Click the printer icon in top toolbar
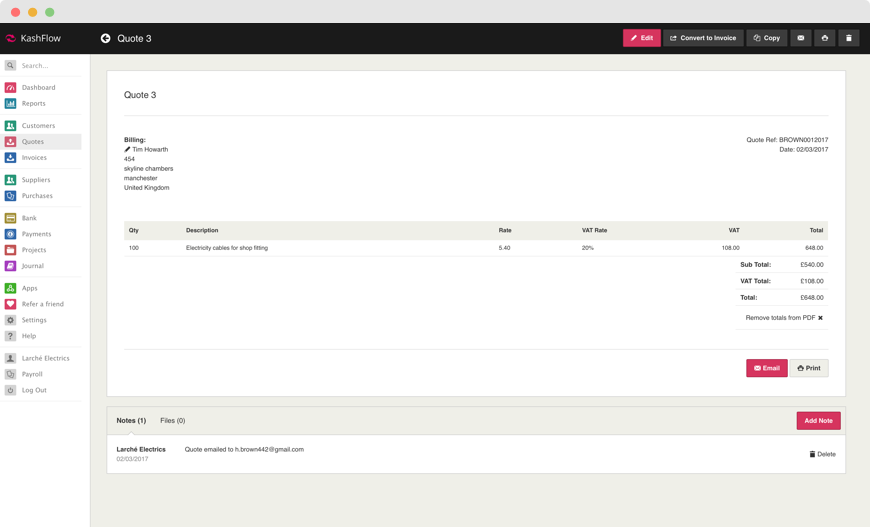The width and height of the screenshot is (870, 527). coord(824,38)
